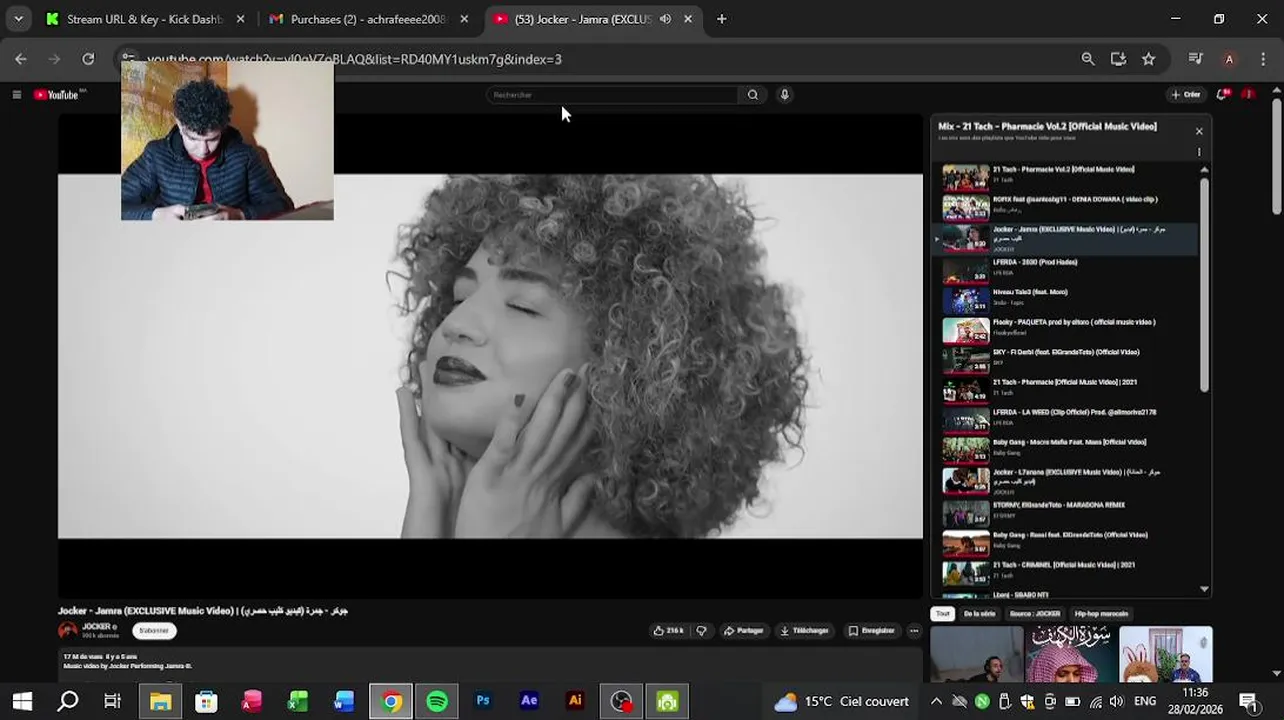This screenshot has width=1284, height=720.
Task: Play SKY - Fi Darbi playlist entry
Action: click(x=1065, y=359)
